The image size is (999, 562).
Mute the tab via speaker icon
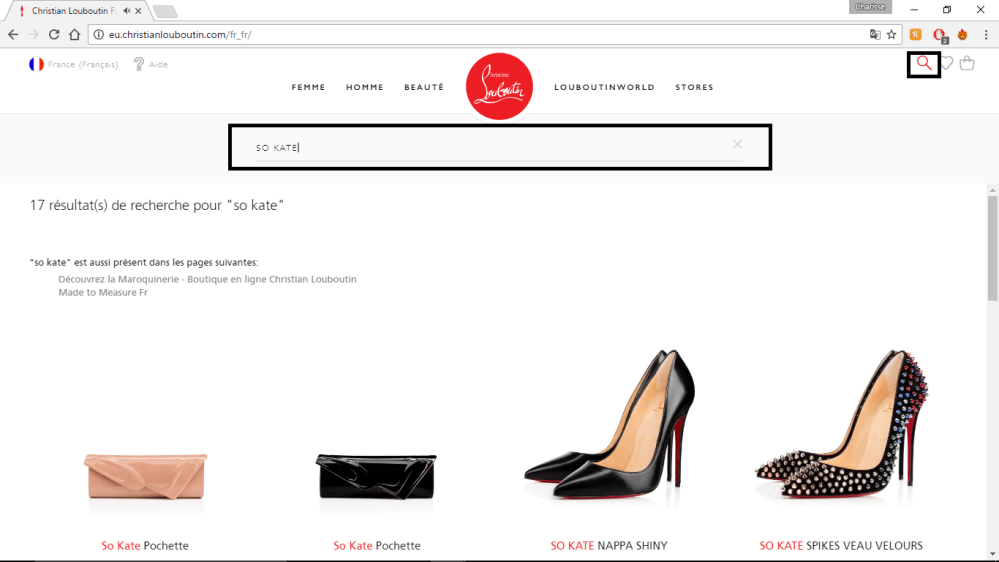coord(127,11)
